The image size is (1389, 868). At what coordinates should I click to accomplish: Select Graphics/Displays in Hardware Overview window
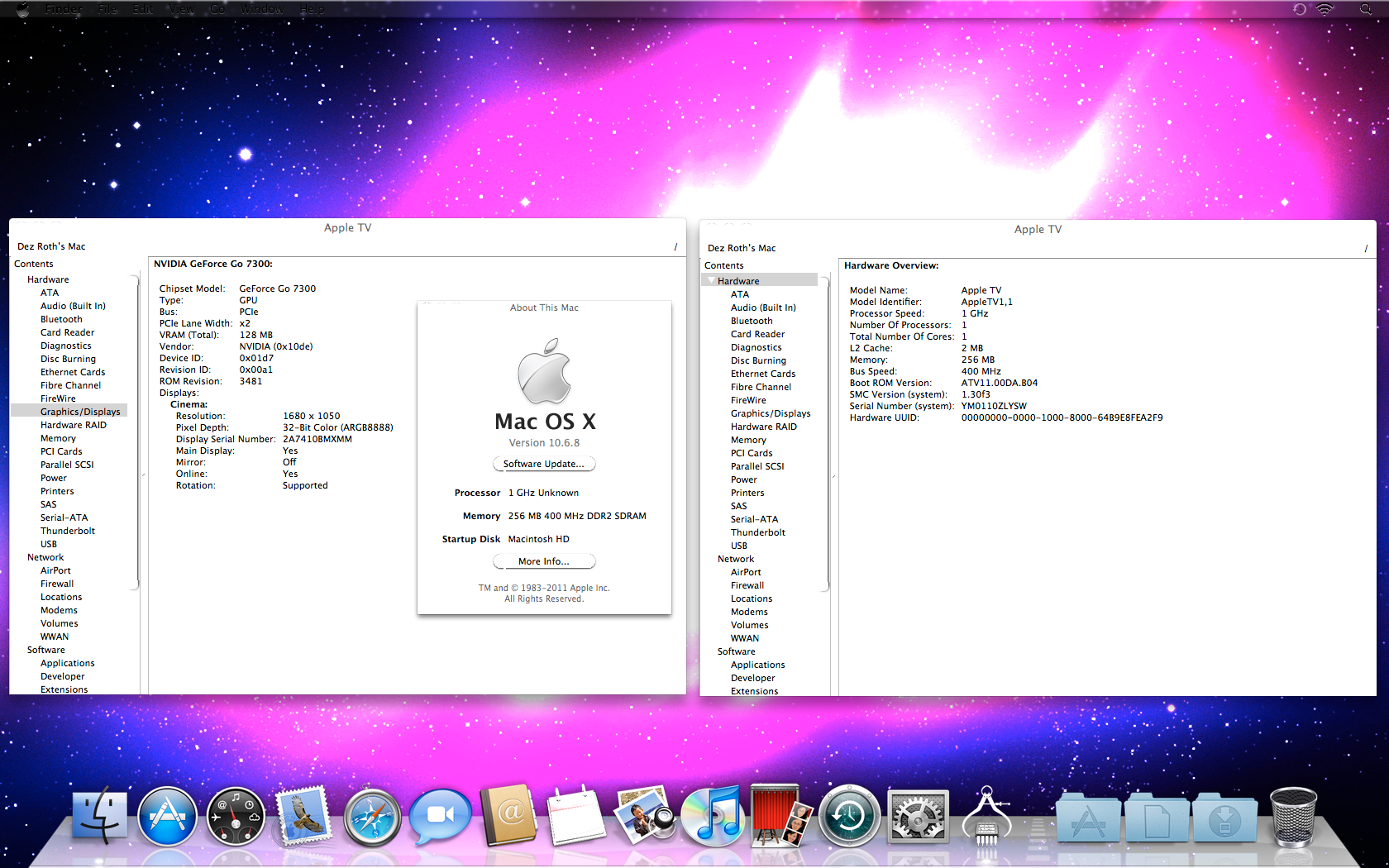click(771, 413)
